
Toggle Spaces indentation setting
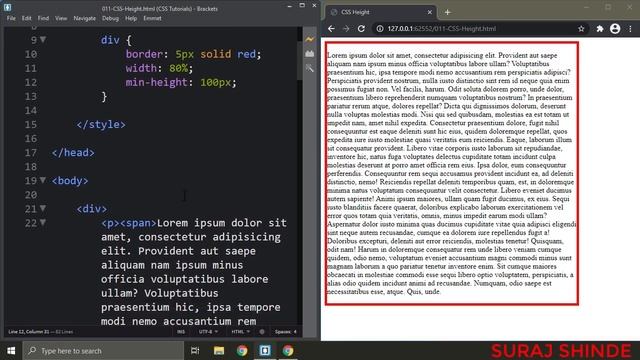click(286, 332)
